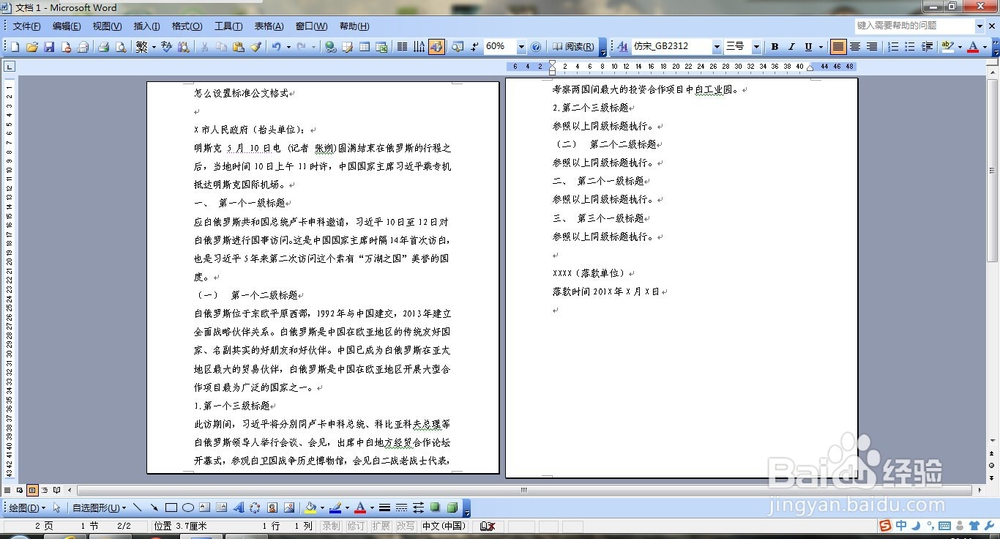
Task: Toggle Bold formatting
Action: [774, 47]
